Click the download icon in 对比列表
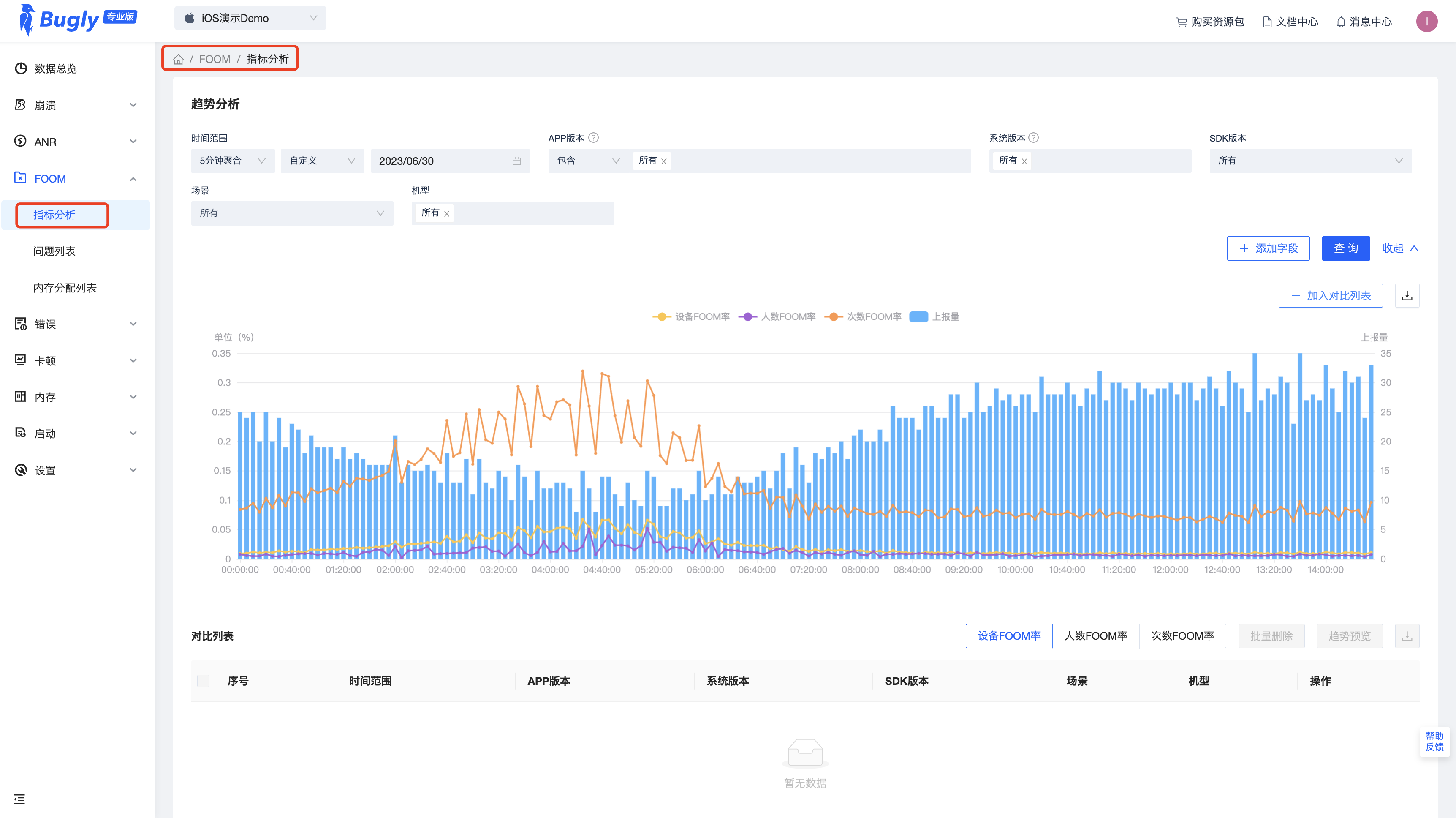 click(1407, 636)
